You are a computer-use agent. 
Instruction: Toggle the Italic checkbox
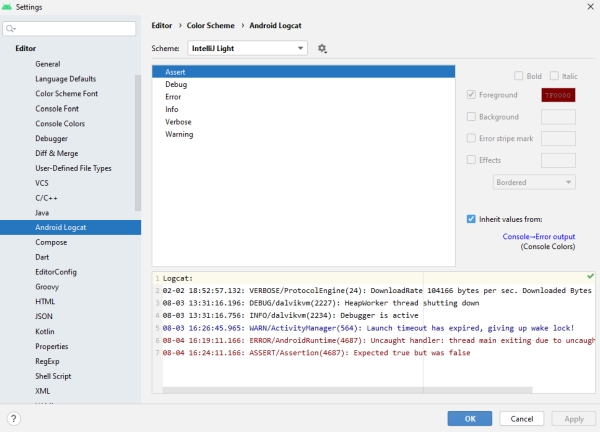[554, 76]
